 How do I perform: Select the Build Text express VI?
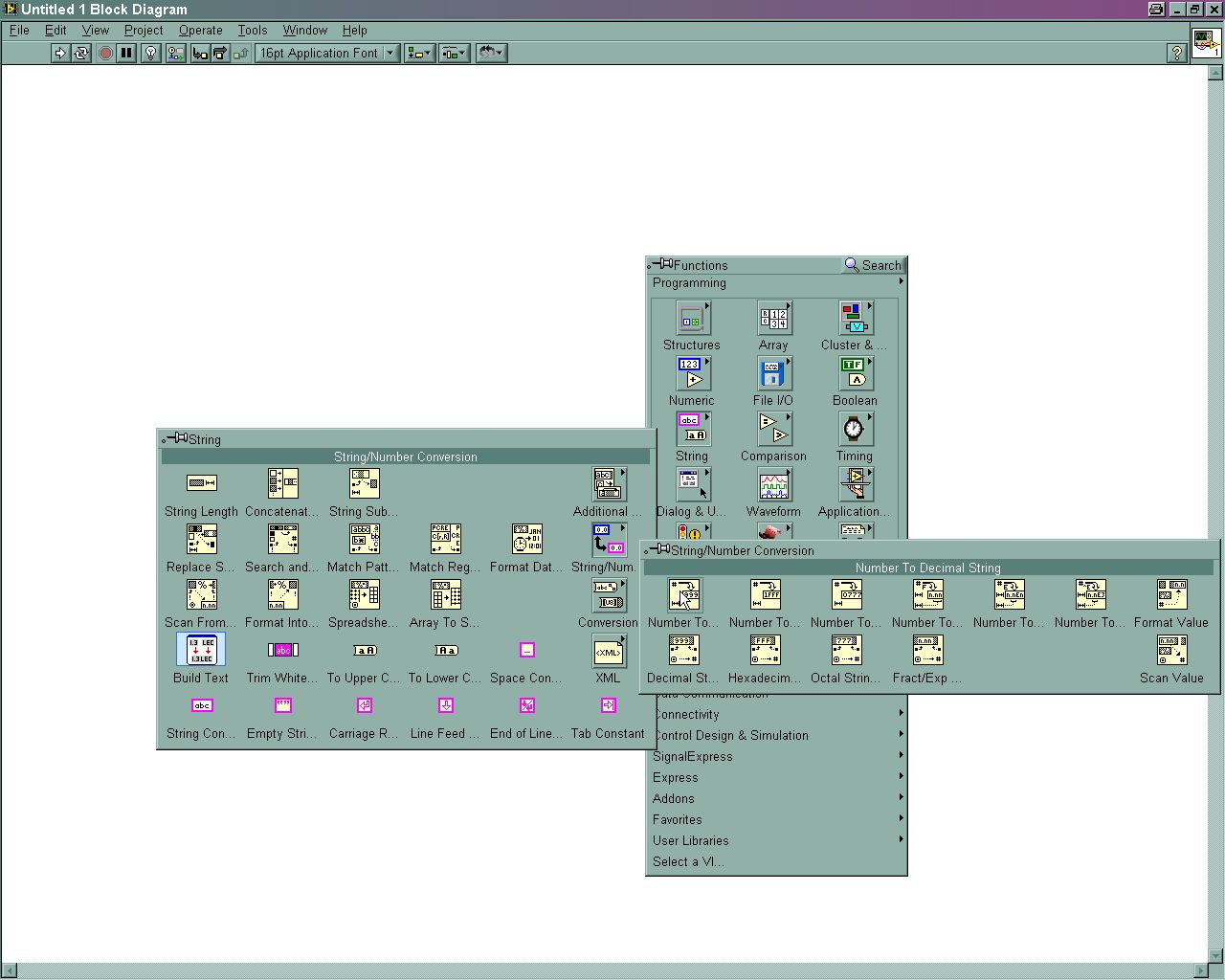(201, 651)
